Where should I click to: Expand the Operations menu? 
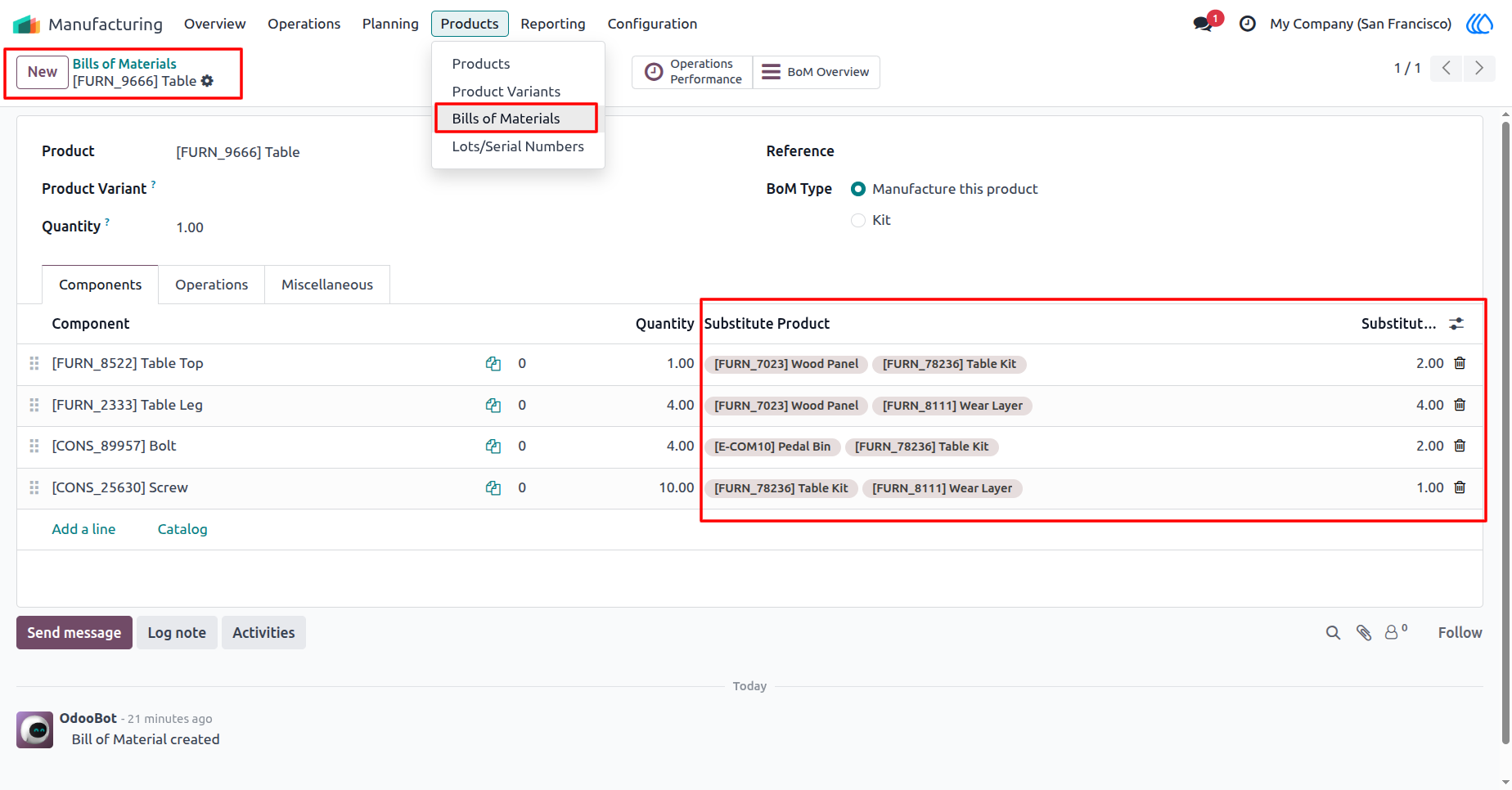[304, 24]
